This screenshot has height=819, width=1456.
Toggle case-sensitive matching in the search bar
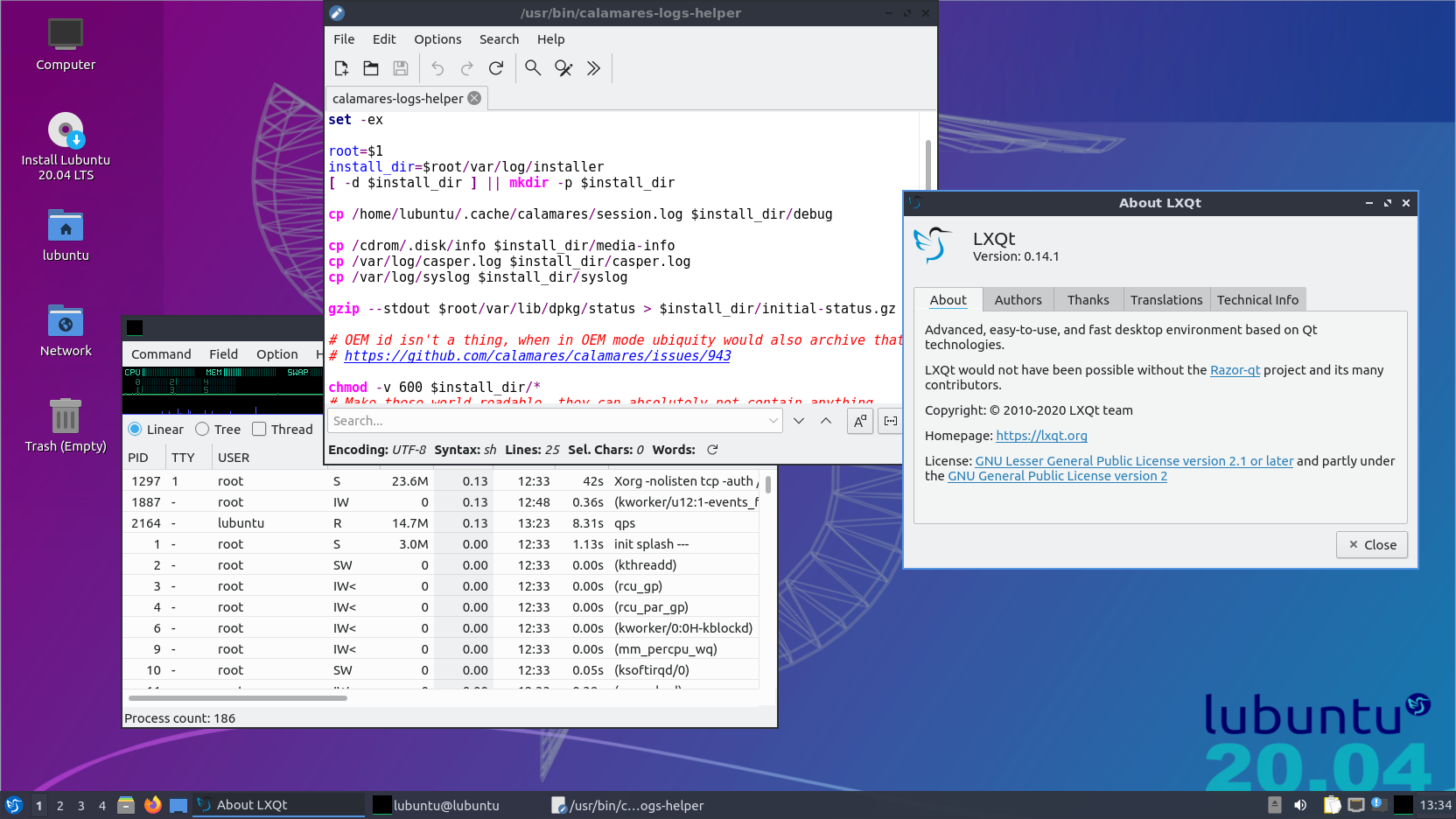click(859, 420)
